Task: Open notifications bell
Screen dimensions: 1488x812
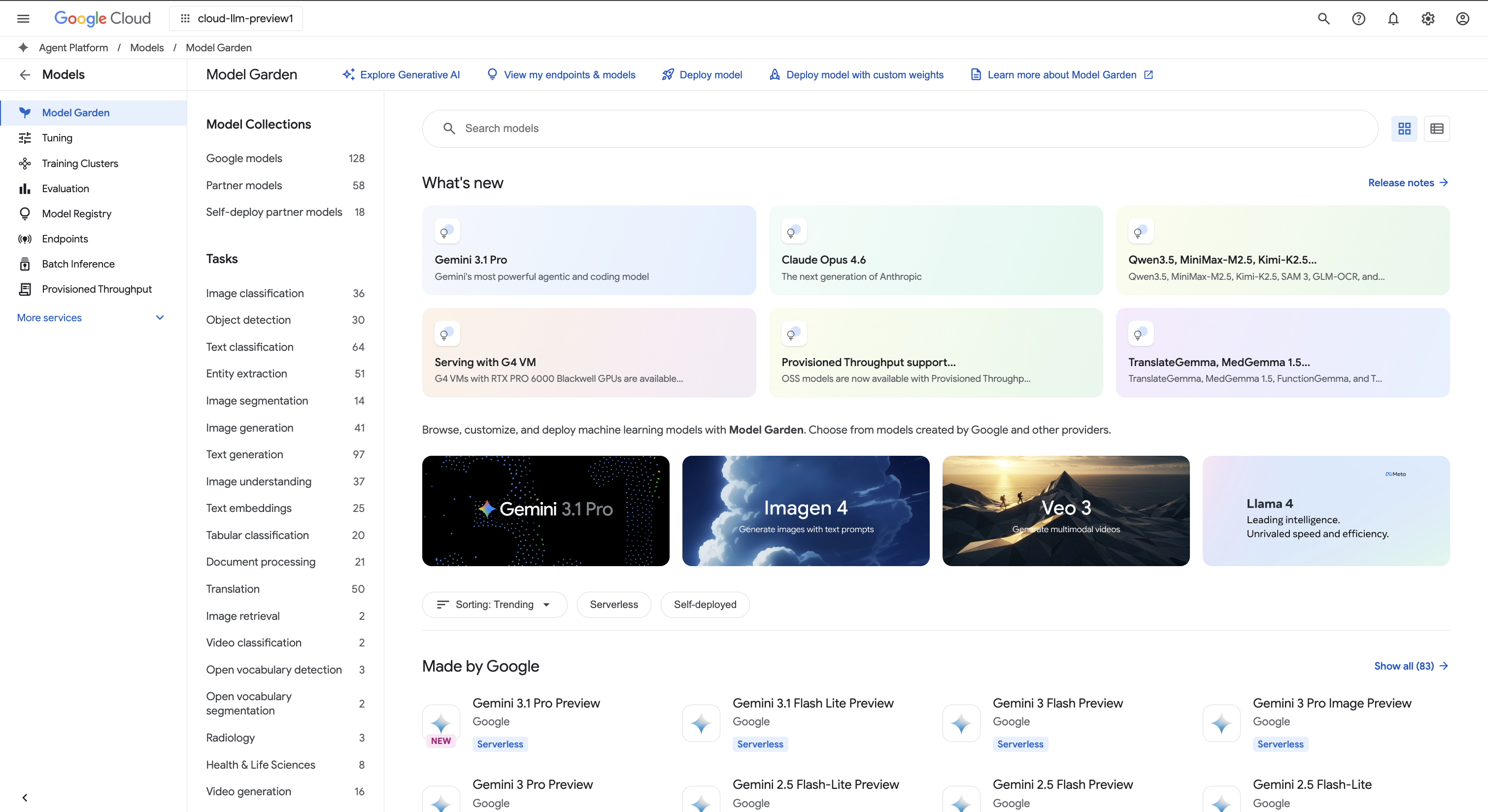Action: [1393, 18]
